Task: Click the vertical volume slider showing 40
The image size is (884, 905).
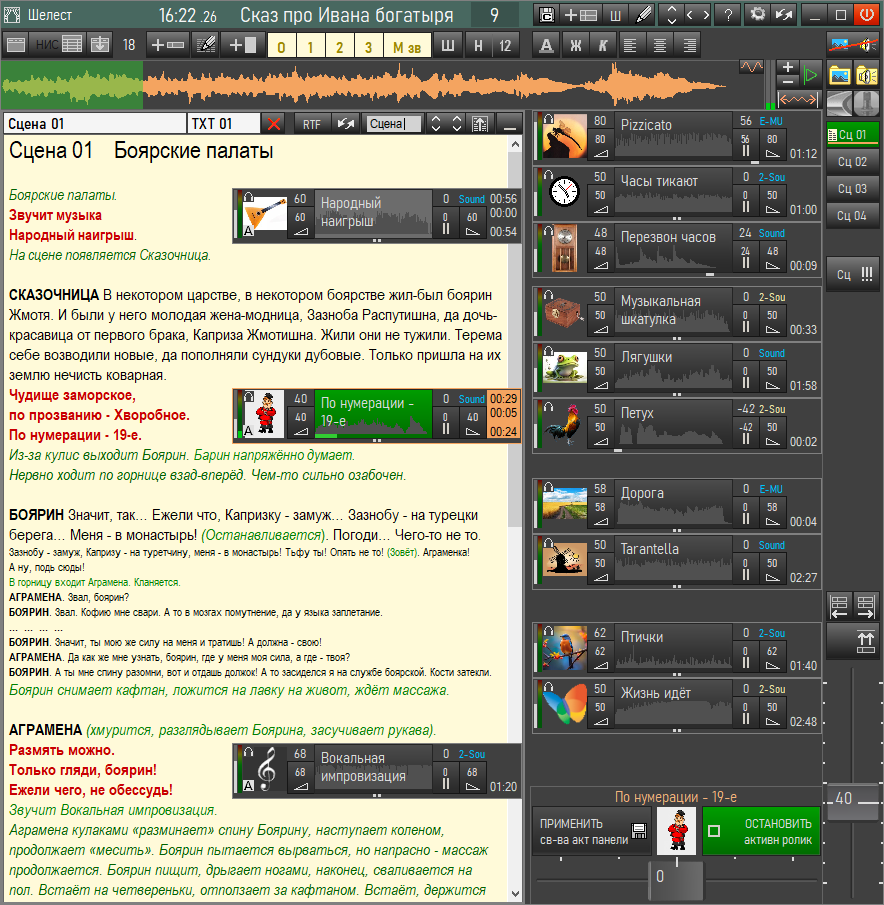Action: click(x=853, y=801)
